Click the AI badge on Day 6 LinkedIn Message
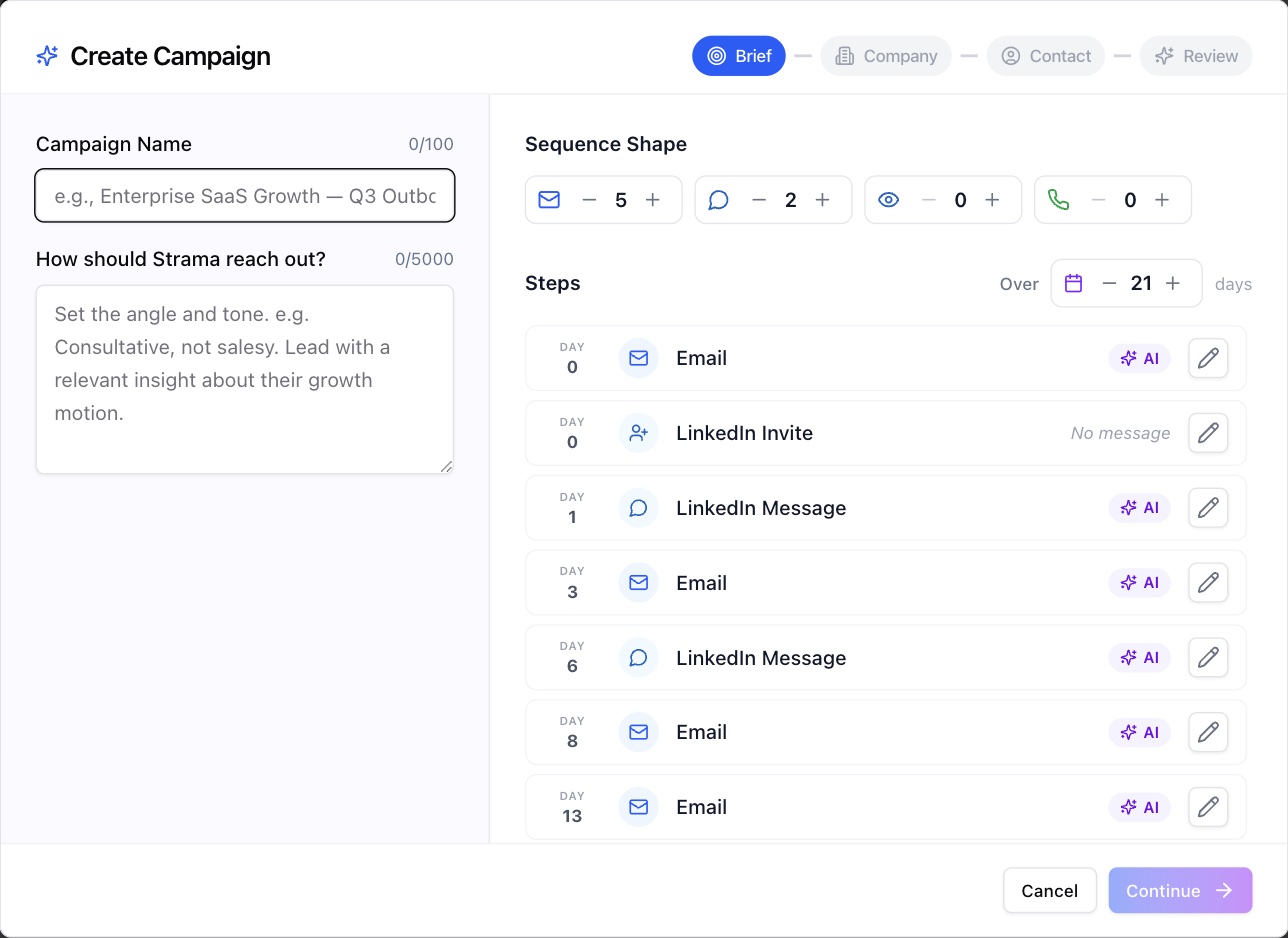This screenshot has height=938, width=1288. click(1139, 657)
